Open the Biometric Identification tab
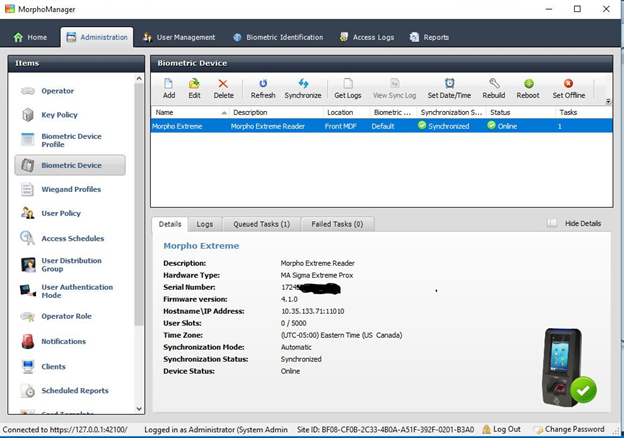 click(278, 37)
